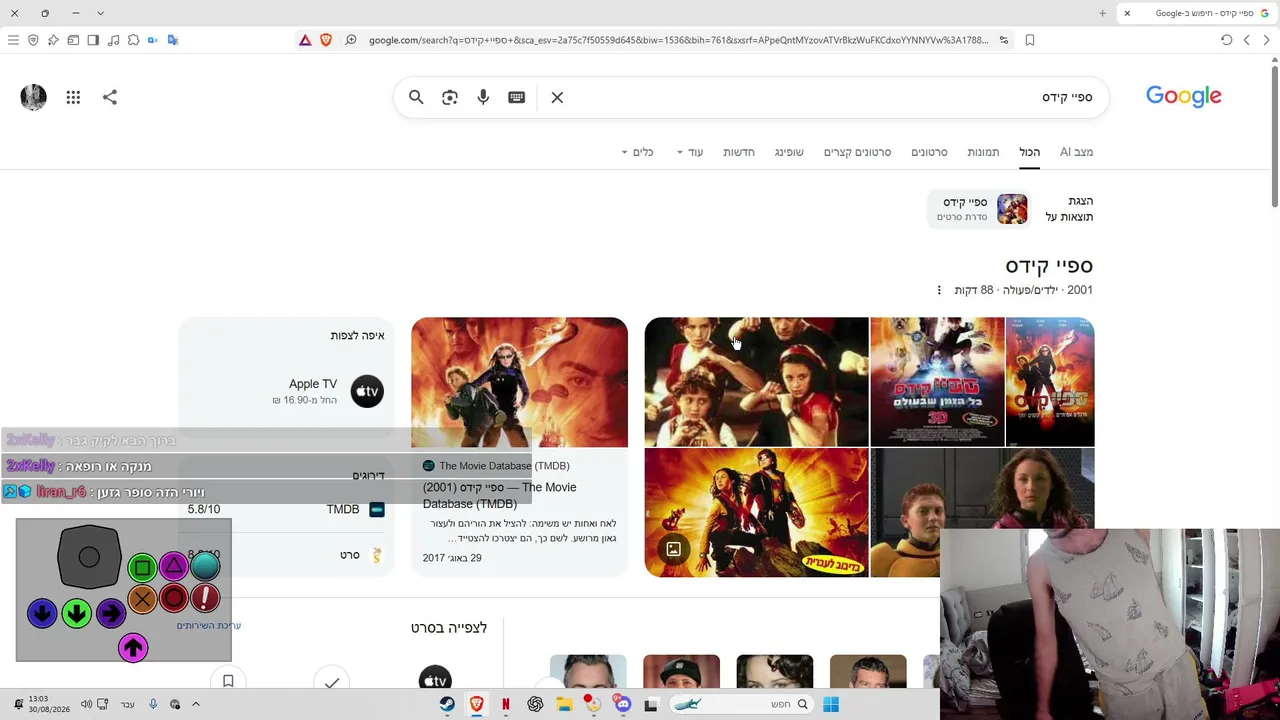This screenshot has width=1280, height=720.
Task: Open the three-dot menu beside the movie details
Action: coord(939,290)
